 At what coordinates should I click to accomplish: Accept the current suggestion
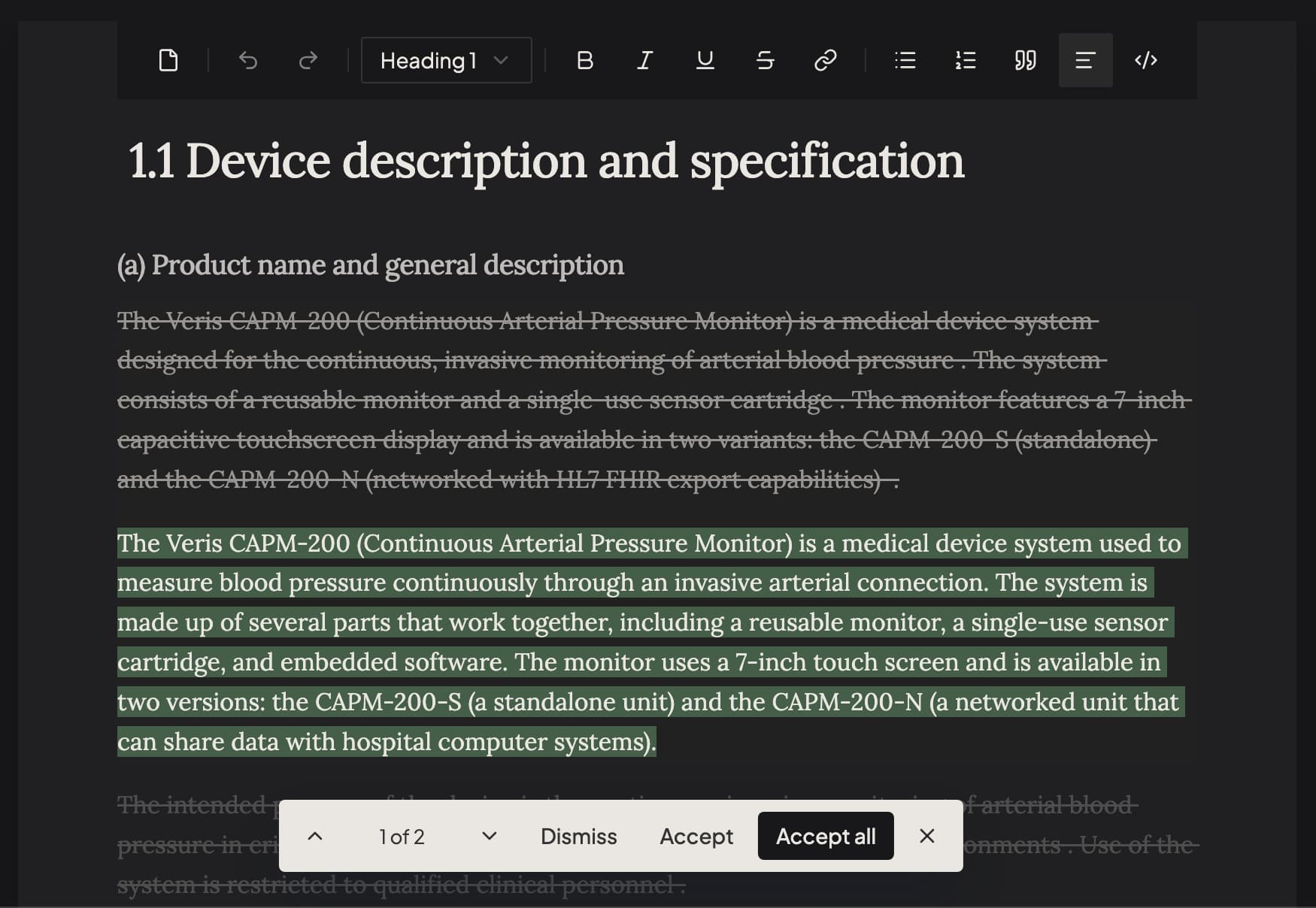(696, 836)
